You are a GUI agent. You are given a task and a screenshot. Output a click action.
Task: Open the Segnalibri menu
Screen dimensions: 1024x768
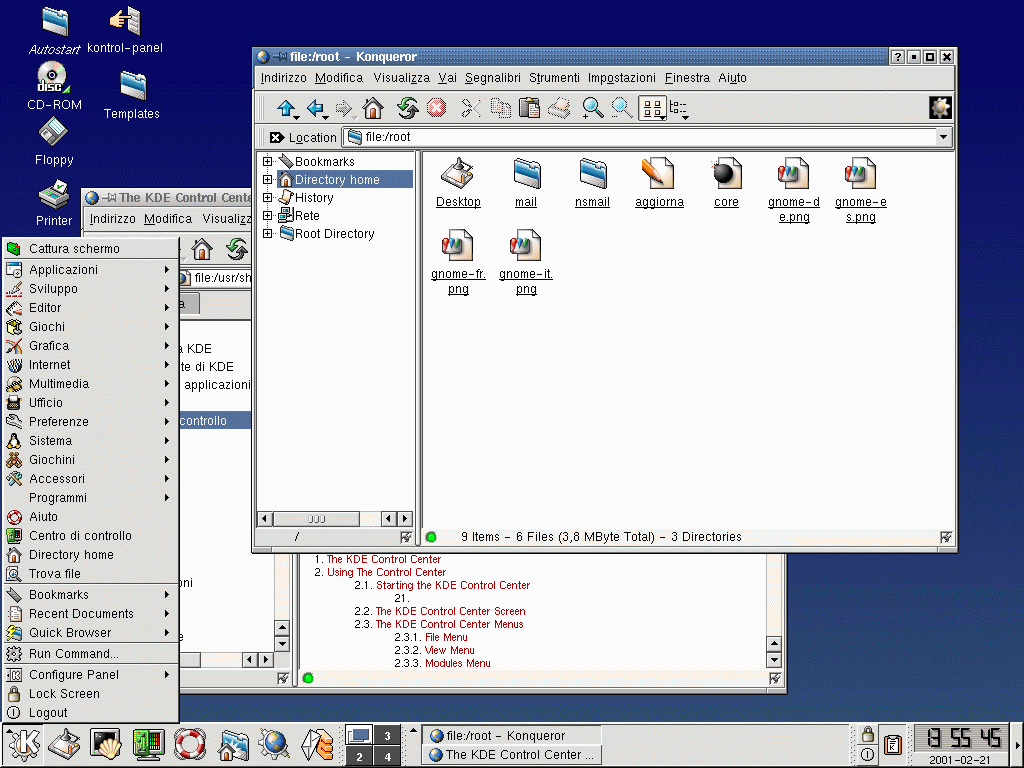(492, 78)
